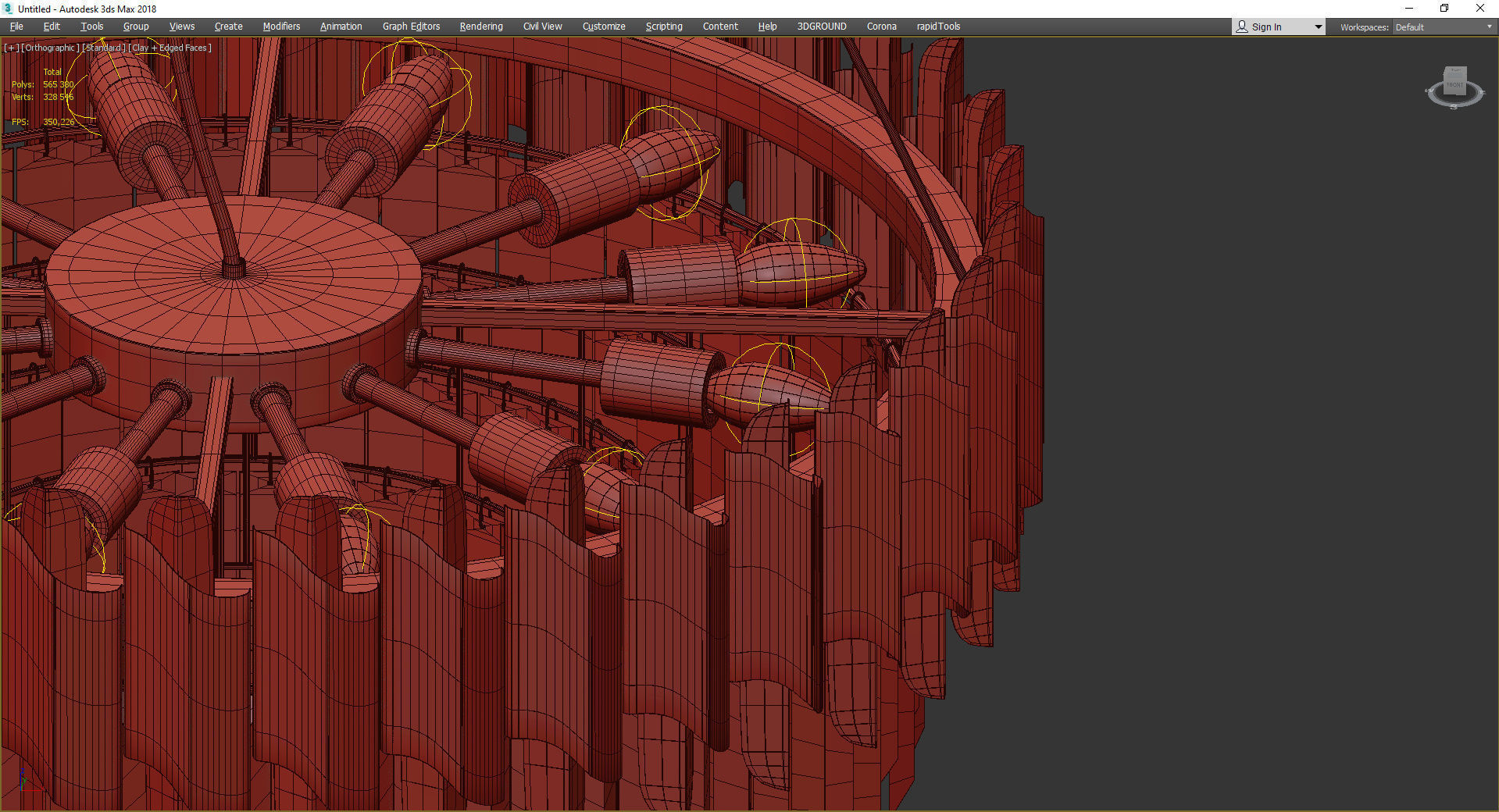
Task: Restore down the 3ds Max window
Action: click(x=1444, y=9)
